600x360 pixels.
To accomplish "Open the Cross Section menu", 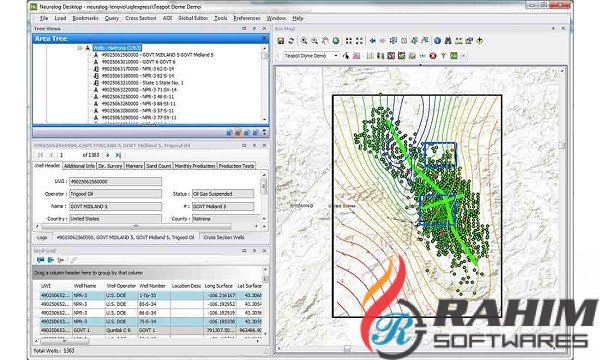I will pyautogui.click(x=140, y=18).
